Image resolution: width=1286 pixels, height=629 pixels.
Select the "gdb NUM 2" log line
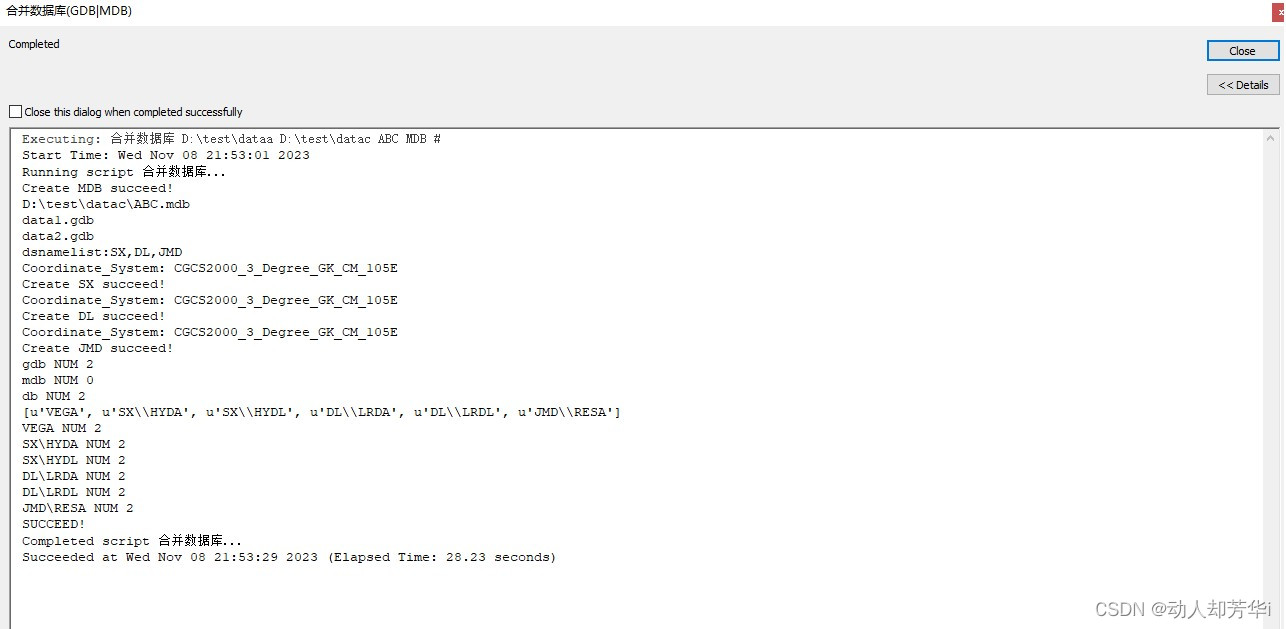click(x=54, y=363)
